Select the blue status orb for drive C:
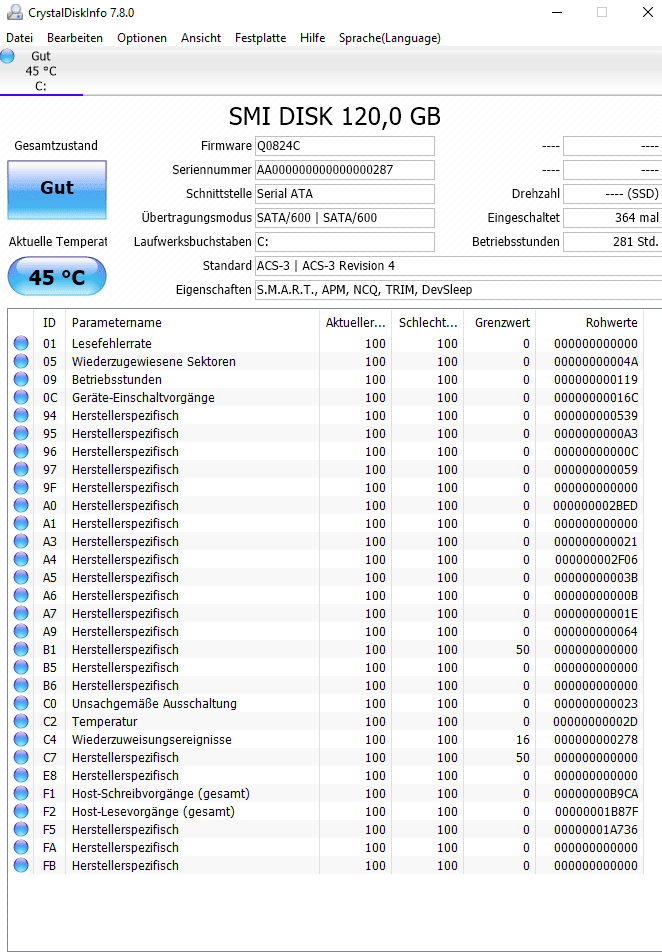 7,56
